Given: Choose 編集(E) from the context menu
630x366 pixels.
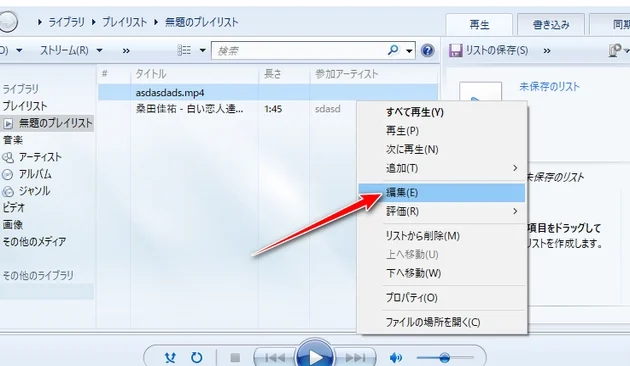Looking at the screenshot, I should click(x=442, y=192).
